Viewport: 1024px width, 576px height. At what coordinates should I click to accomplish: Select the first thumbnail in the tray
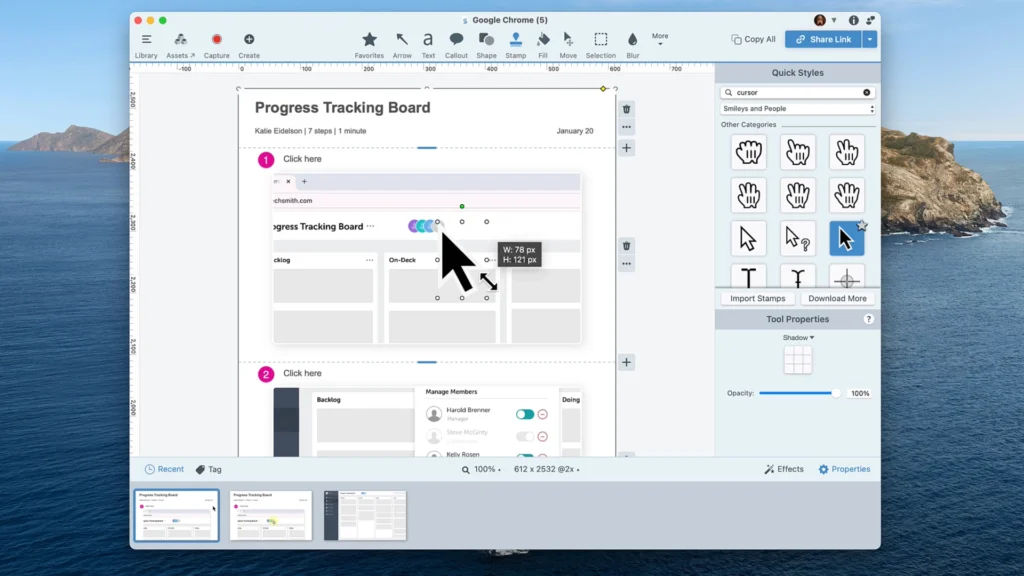coord(176,515)
